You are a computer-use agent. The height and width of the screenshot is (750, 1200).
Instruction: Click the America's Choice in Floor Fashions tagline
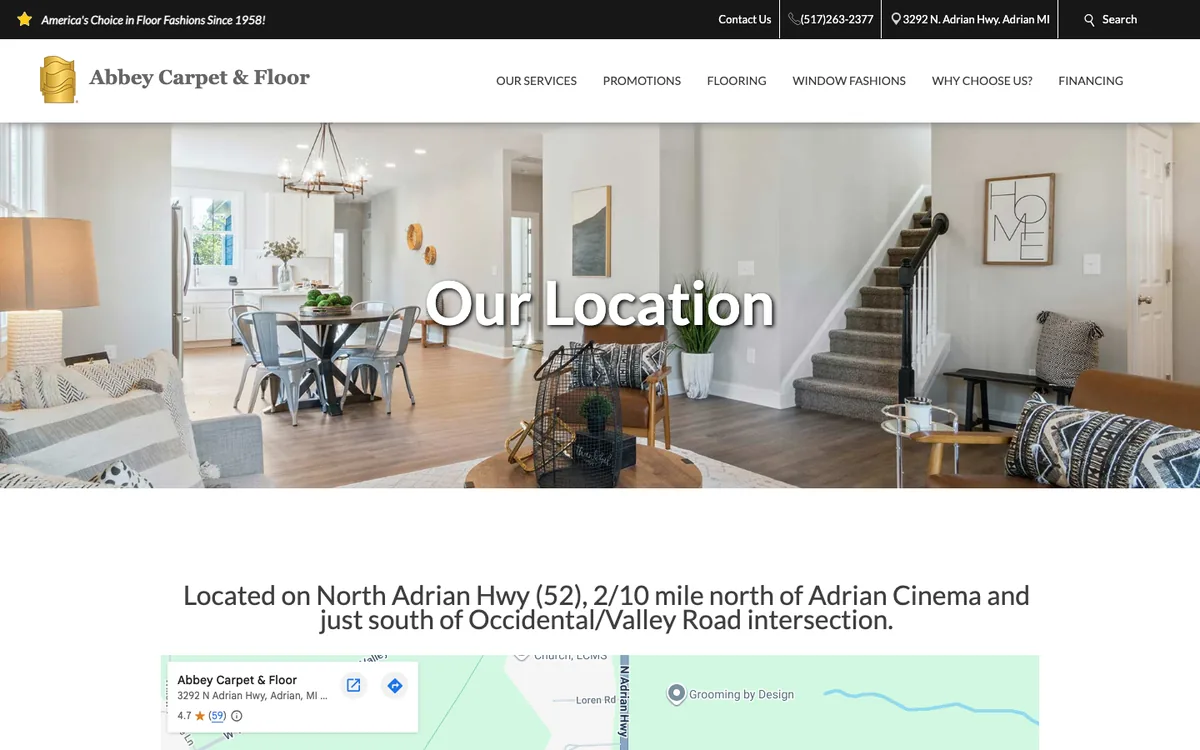pyautogui.click(x=153, y=20)
